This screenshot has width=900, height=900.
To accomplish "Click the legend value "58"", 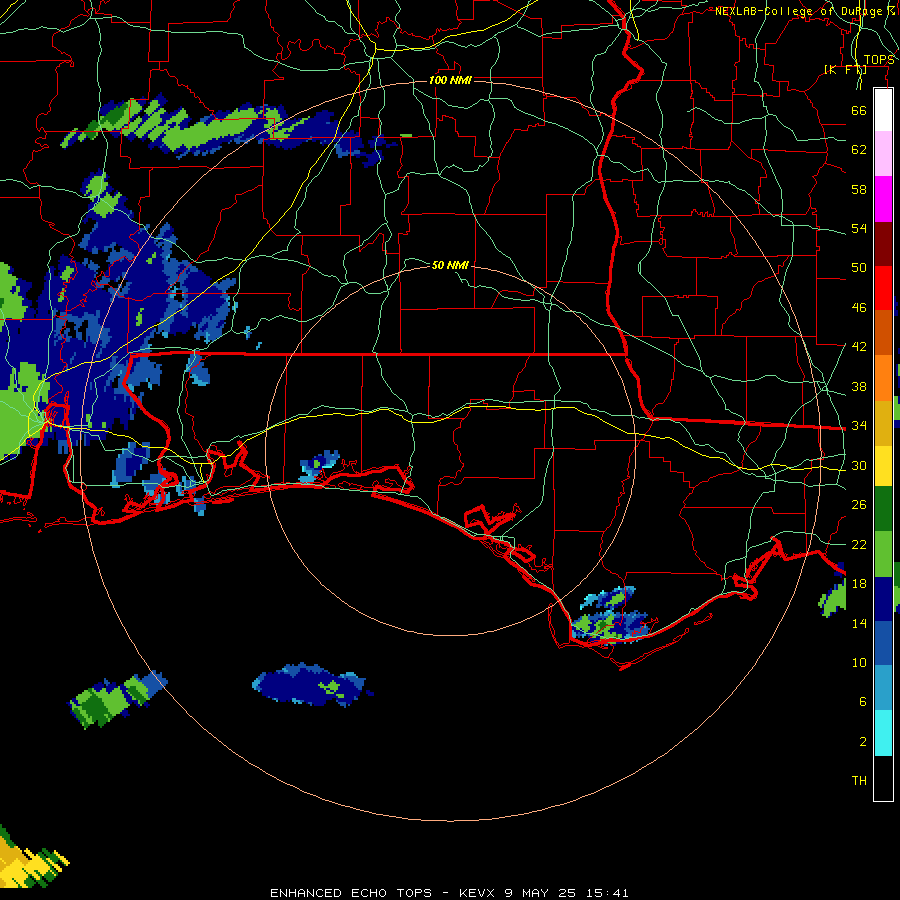I will coord(859,189).
